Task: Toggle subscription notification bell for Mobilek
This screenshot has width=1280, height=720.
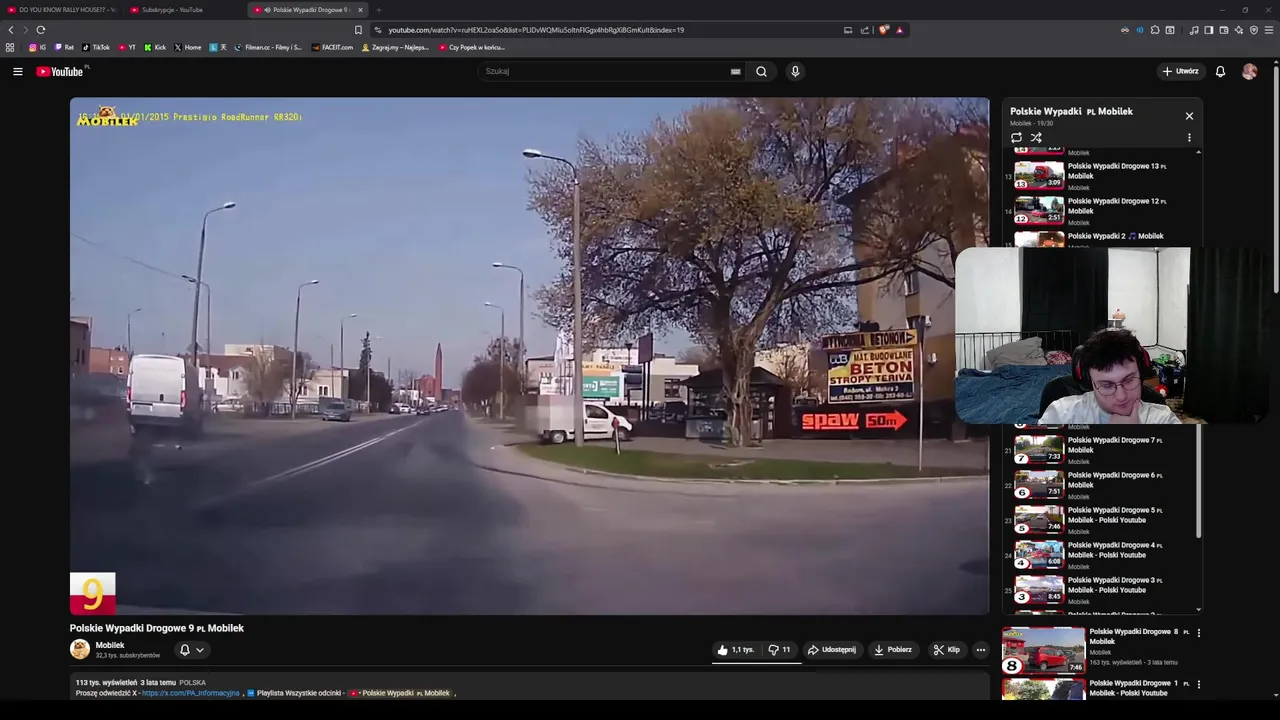Action: pyautogui.click(x=184, y=650)
